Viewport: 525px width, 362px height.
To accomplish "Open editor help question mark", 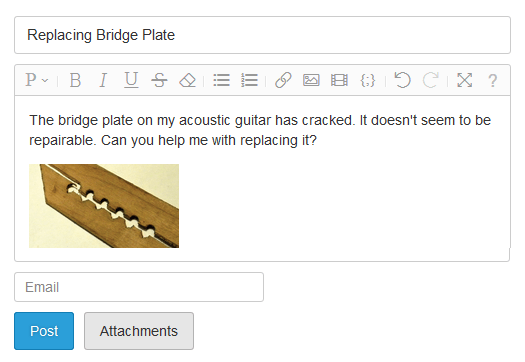I will tap(493, 80).
